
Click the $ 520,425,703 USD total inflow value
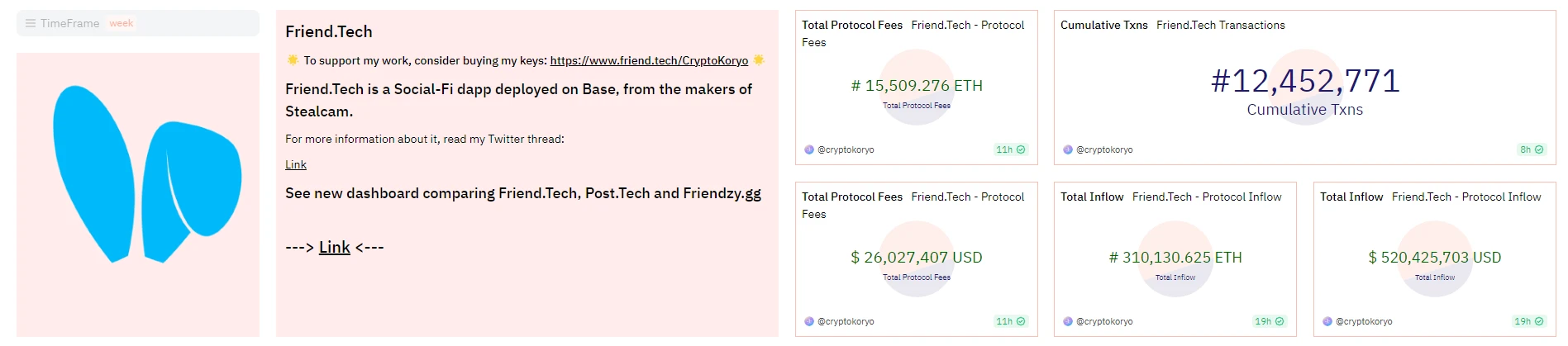(x=1434, y=258)
